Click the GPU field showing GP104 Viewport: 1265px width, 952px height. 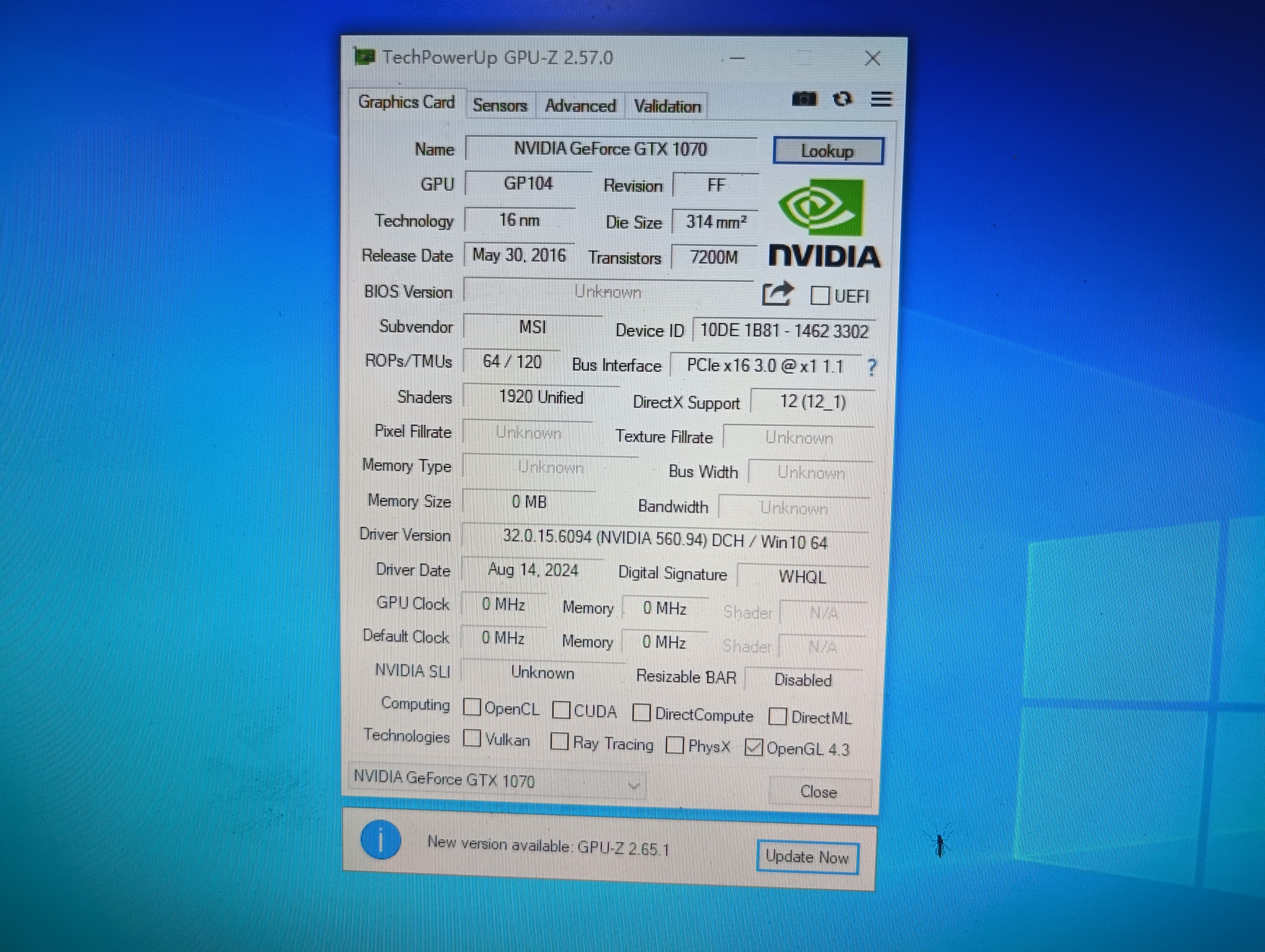528,183
